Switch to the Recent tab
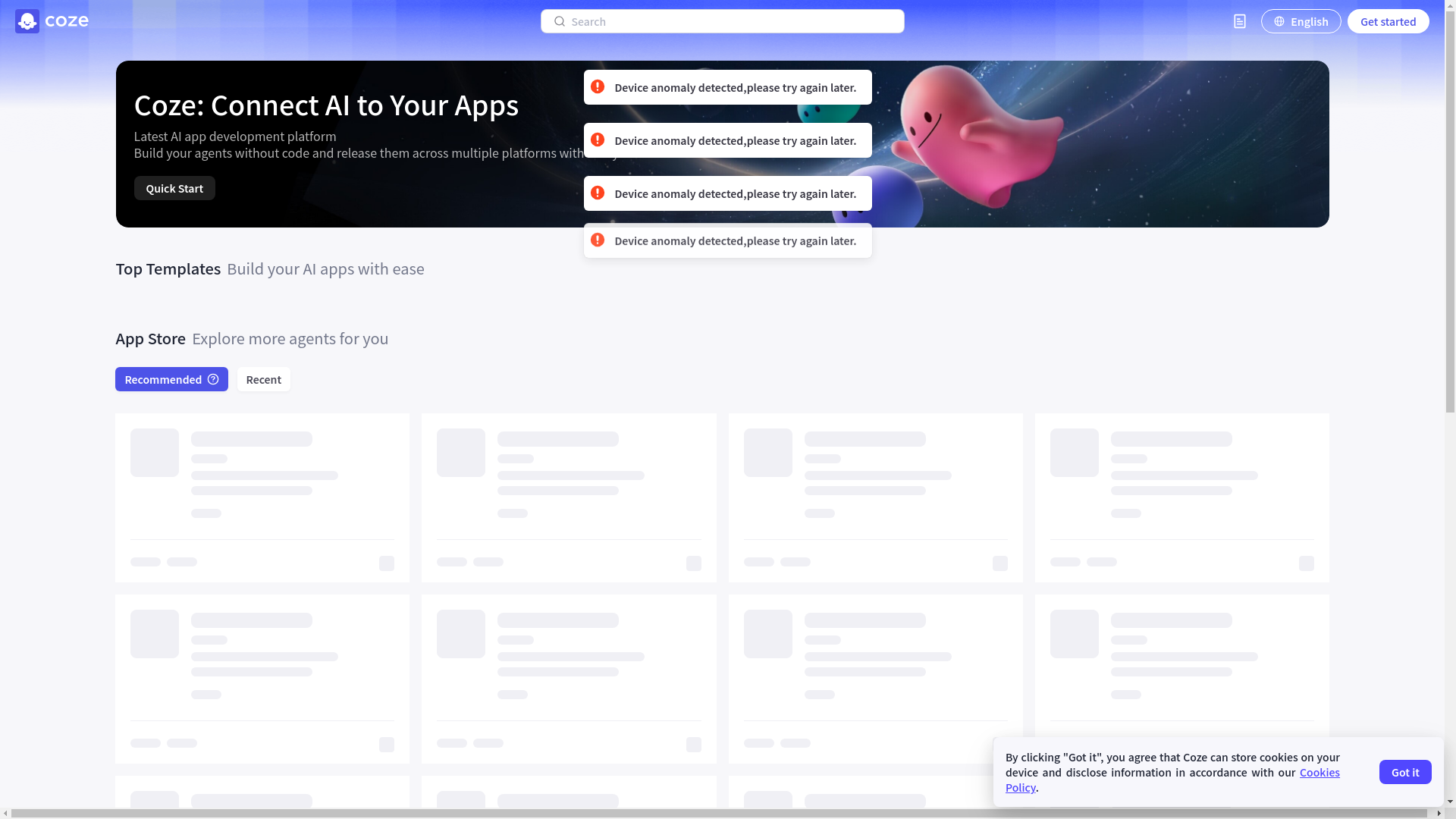Screen dimensions: 1456x819 [263, 379]
